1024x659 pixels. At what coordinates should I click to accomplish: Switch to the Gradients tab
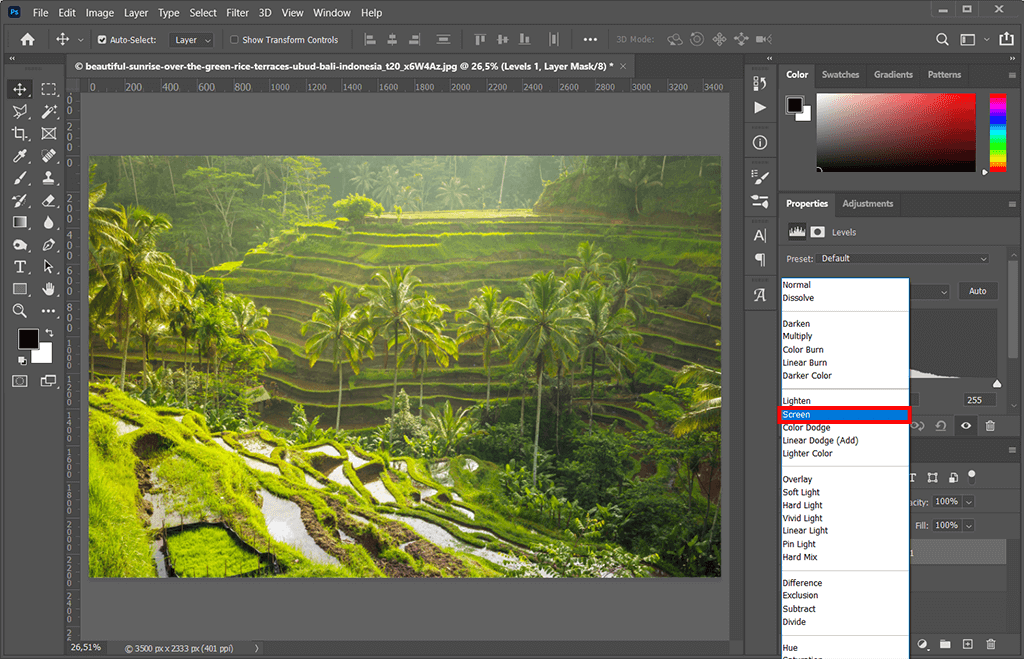click(x=893, y=74)
